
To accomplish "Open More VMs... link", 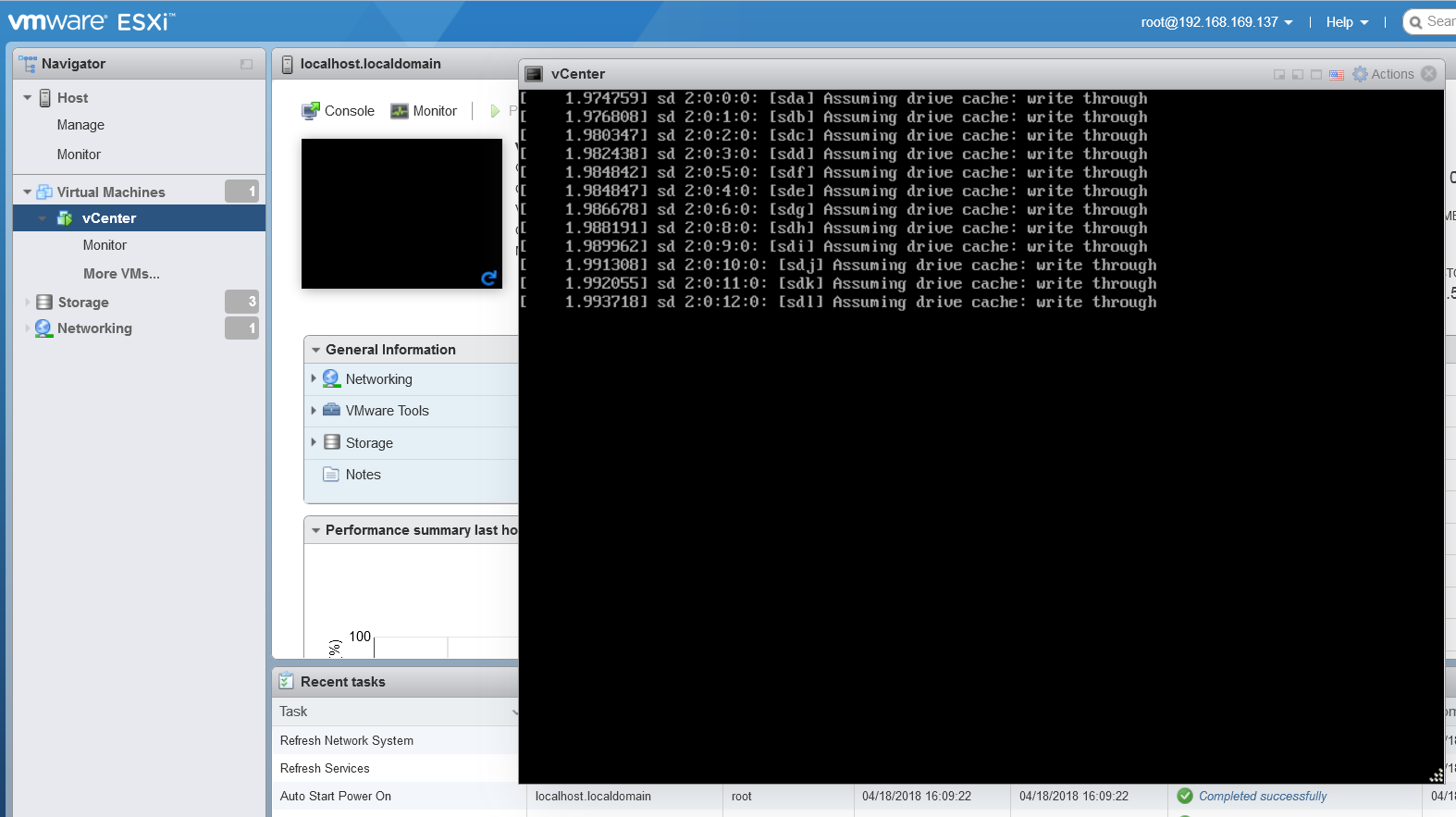I will [x=121, y=274].
